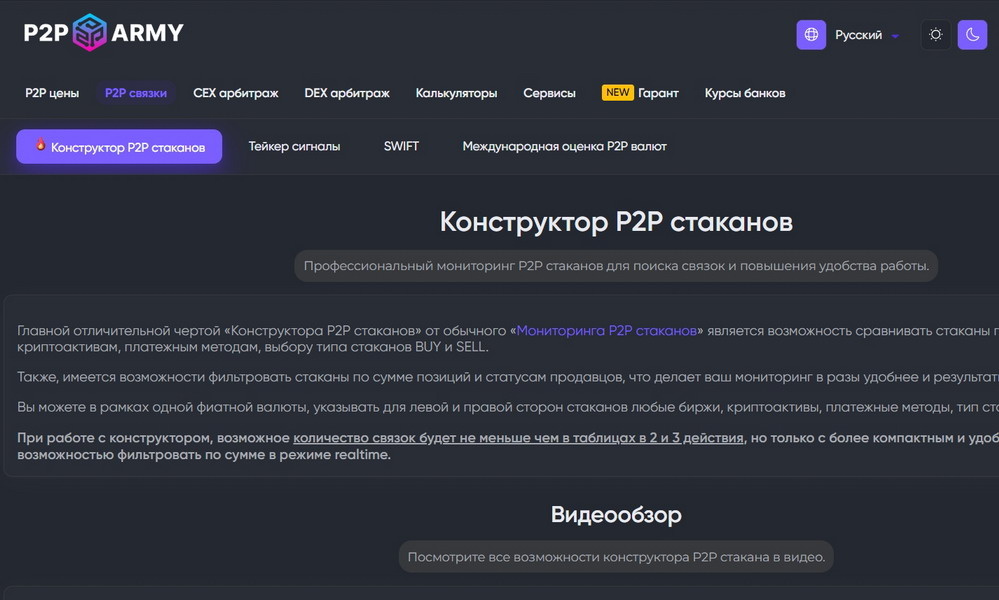Viewport: 999px width, 600px height.
Task: Select the SWIFT tab
Action: point(401,146)
